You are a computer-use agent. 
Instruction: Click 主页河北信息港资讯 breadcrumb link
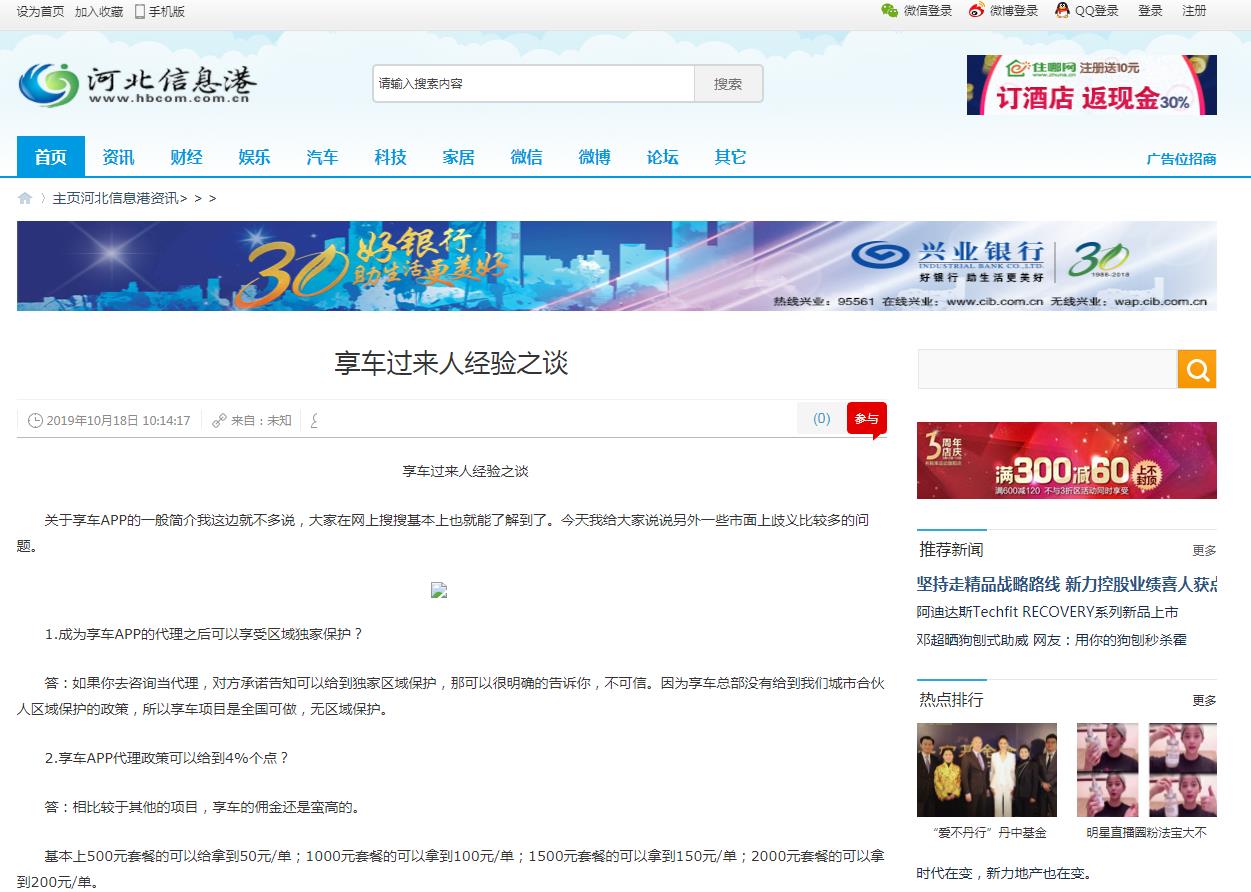(116, 198)
